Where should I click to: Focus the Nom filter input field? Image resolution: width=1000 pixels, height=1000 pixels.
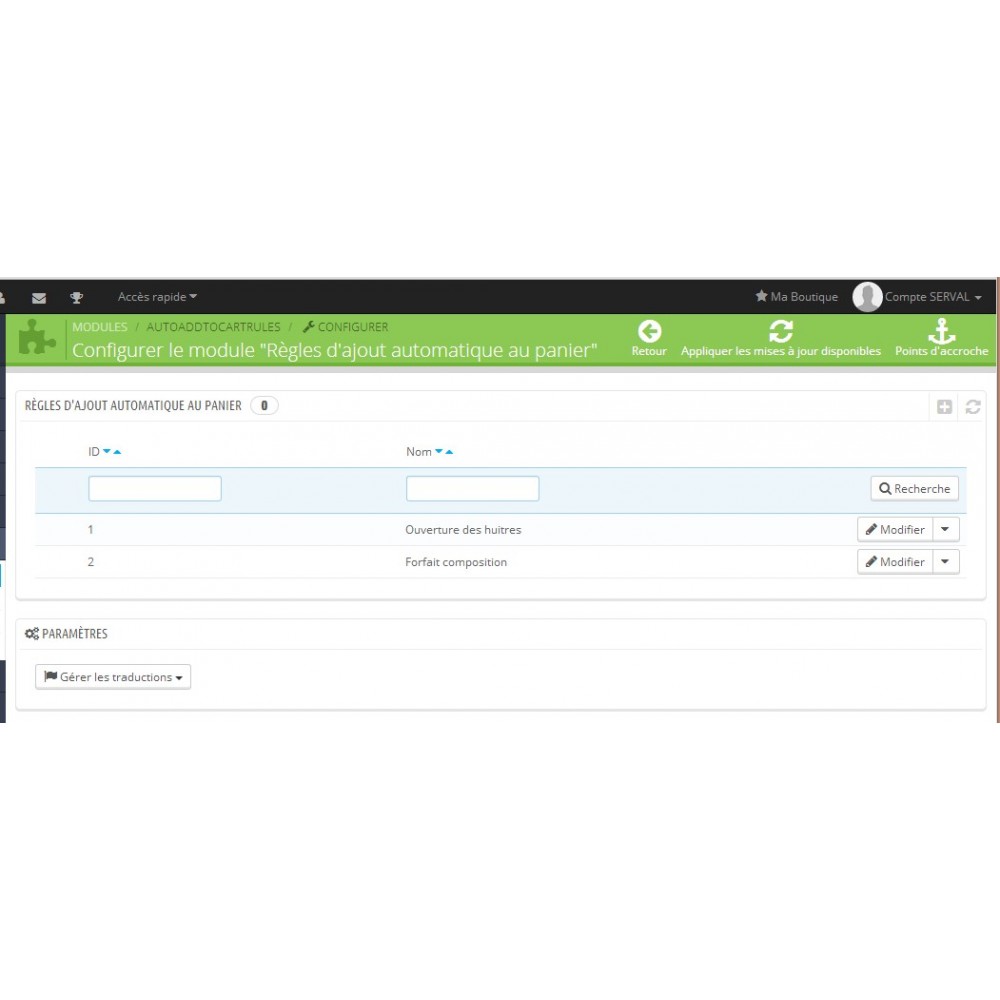pos(473,489)
